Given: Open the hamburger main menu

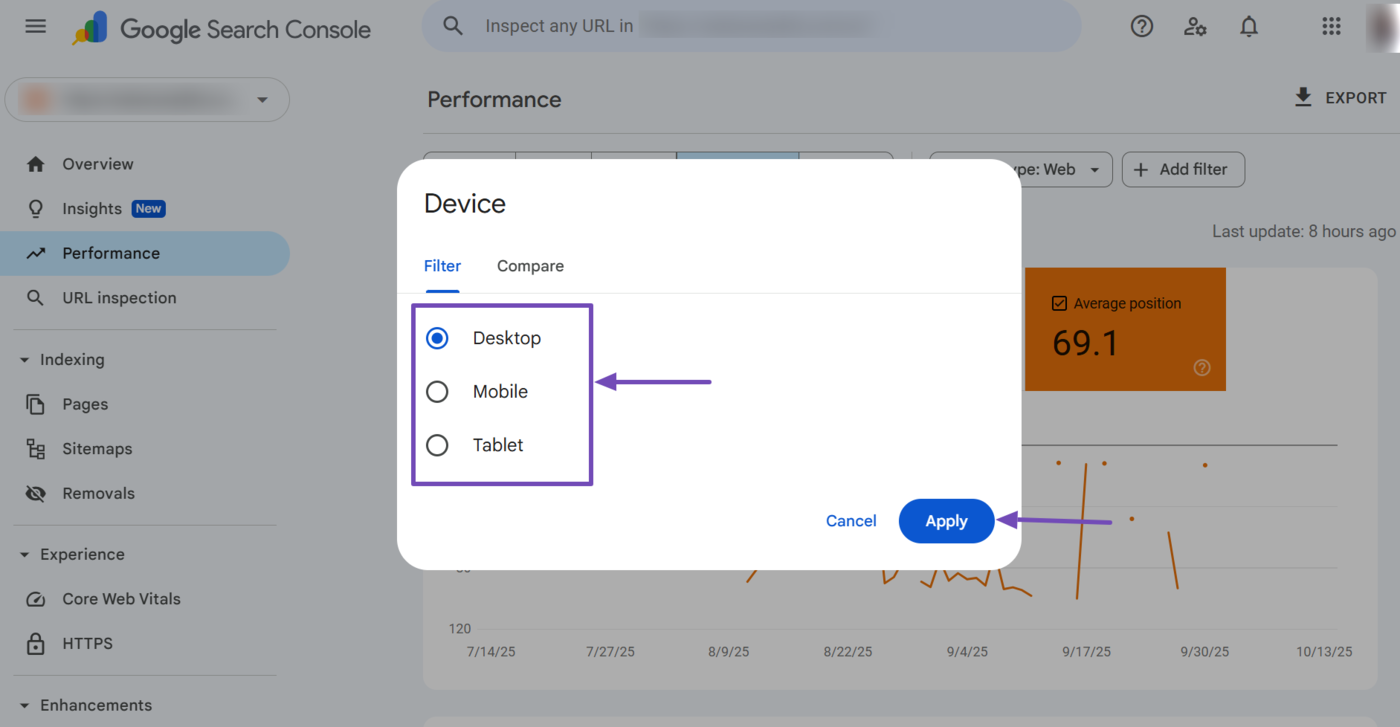Looking at the screenshot, I should click(36, 27).
